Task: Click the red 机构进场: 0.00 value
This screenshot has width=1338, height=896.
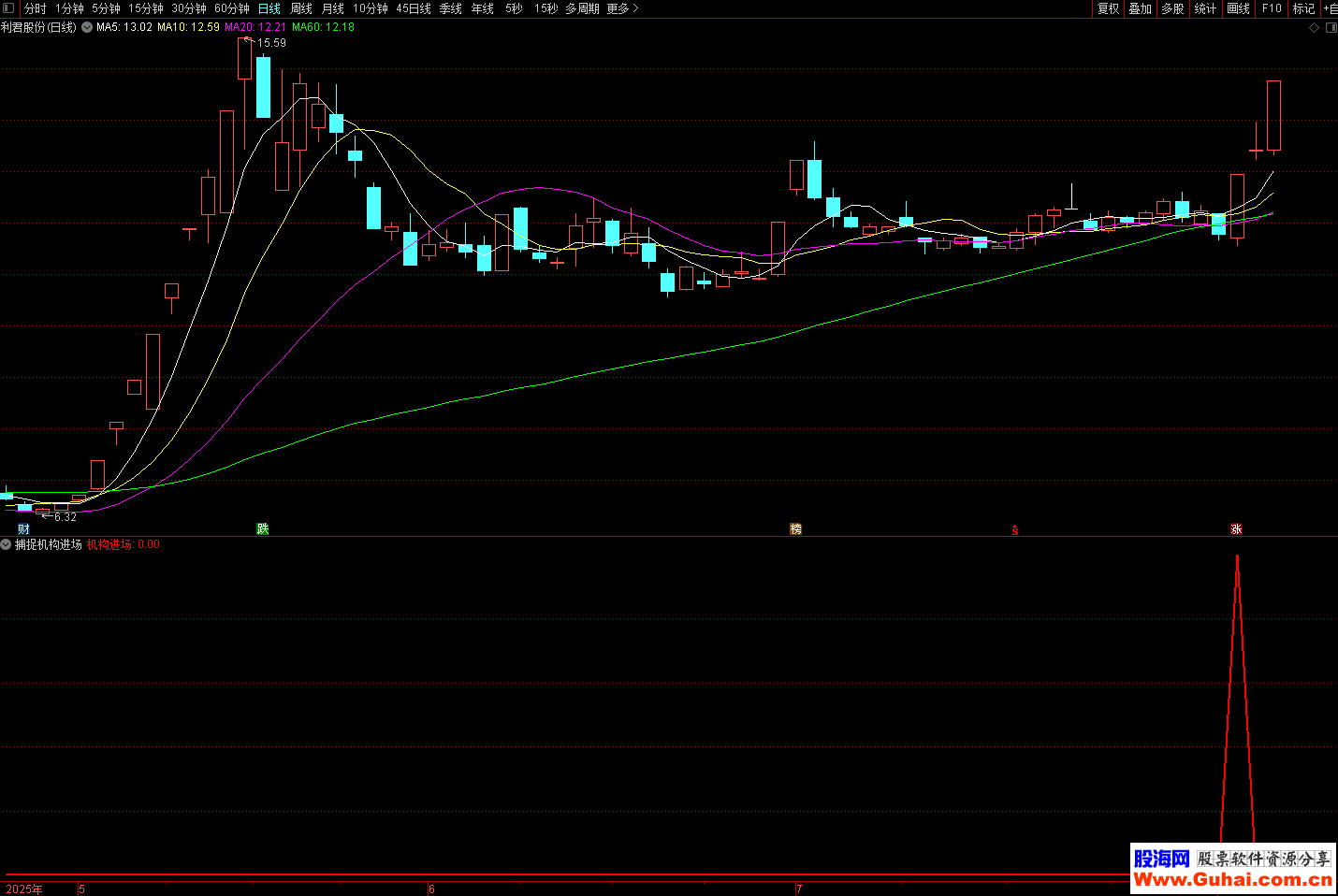Action: 124,544
